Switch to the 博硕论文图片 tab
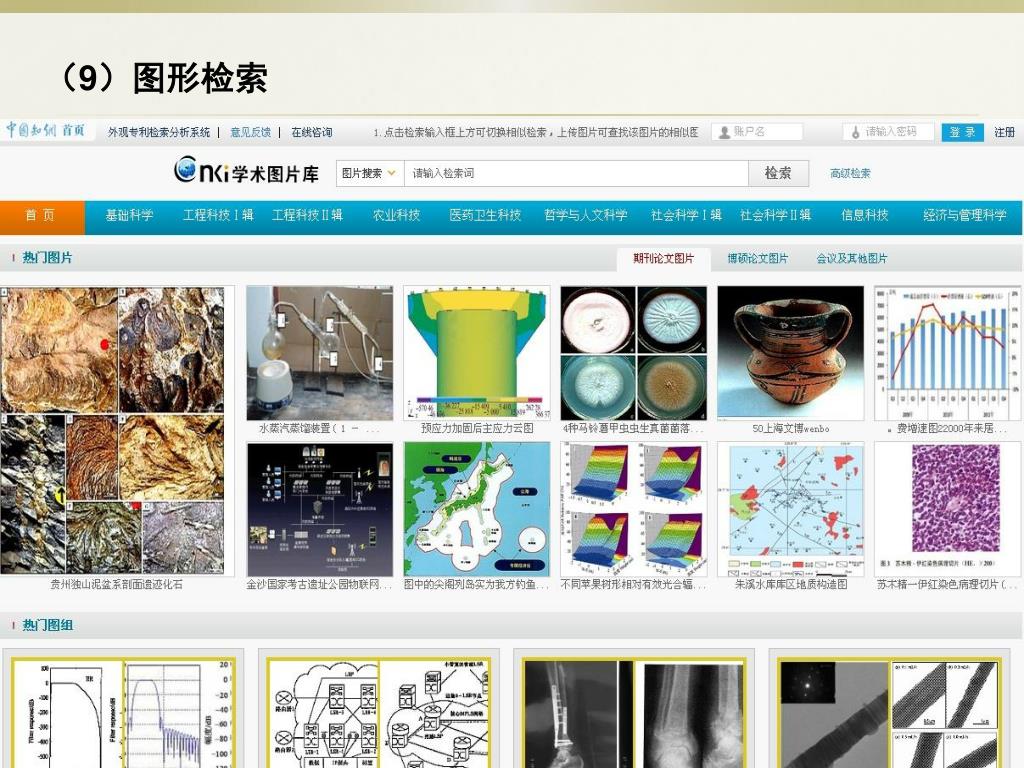The height and width of the screenshot is (768, 1024). (x=757, y=259)
